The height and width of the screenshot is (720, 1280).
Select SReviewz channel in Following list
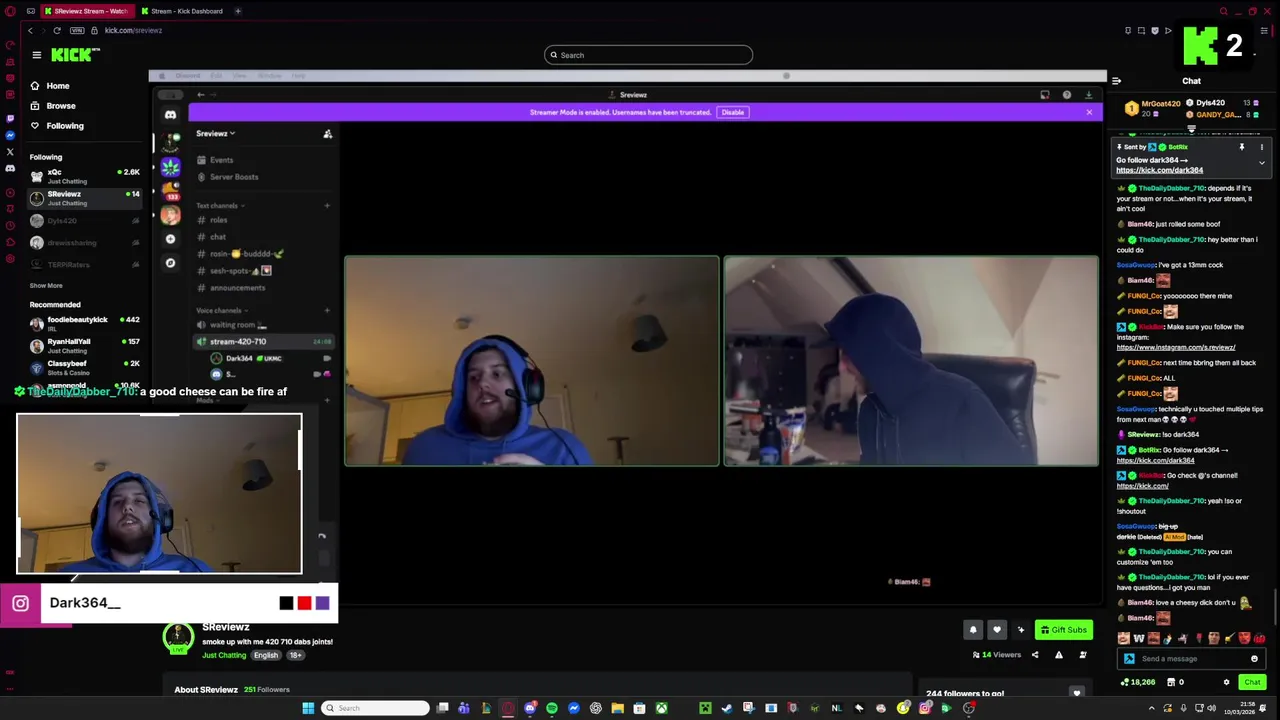click(84, 198)
